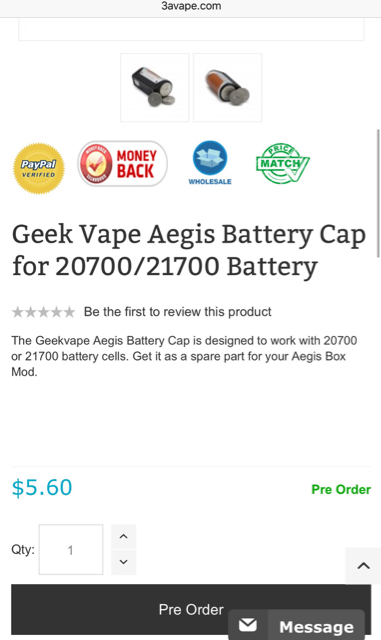Click the $5.60 price label
The width and height of the screenshot is (381, 640).
[x=42, y=488]
